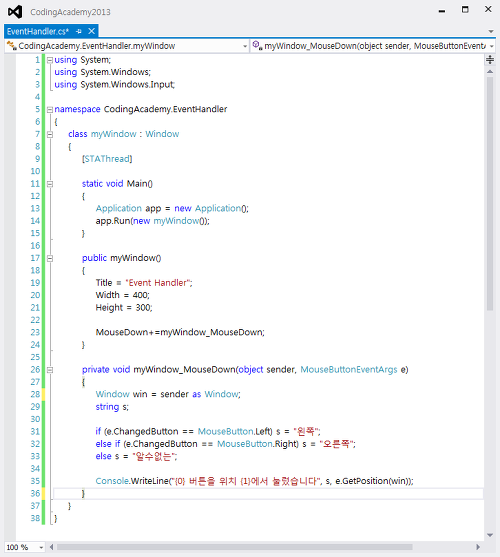Click the horizontal scrollbar left arrow
The height and width of the screenshot is (557, 500).
pyautogui.click(x=51, y=547)
